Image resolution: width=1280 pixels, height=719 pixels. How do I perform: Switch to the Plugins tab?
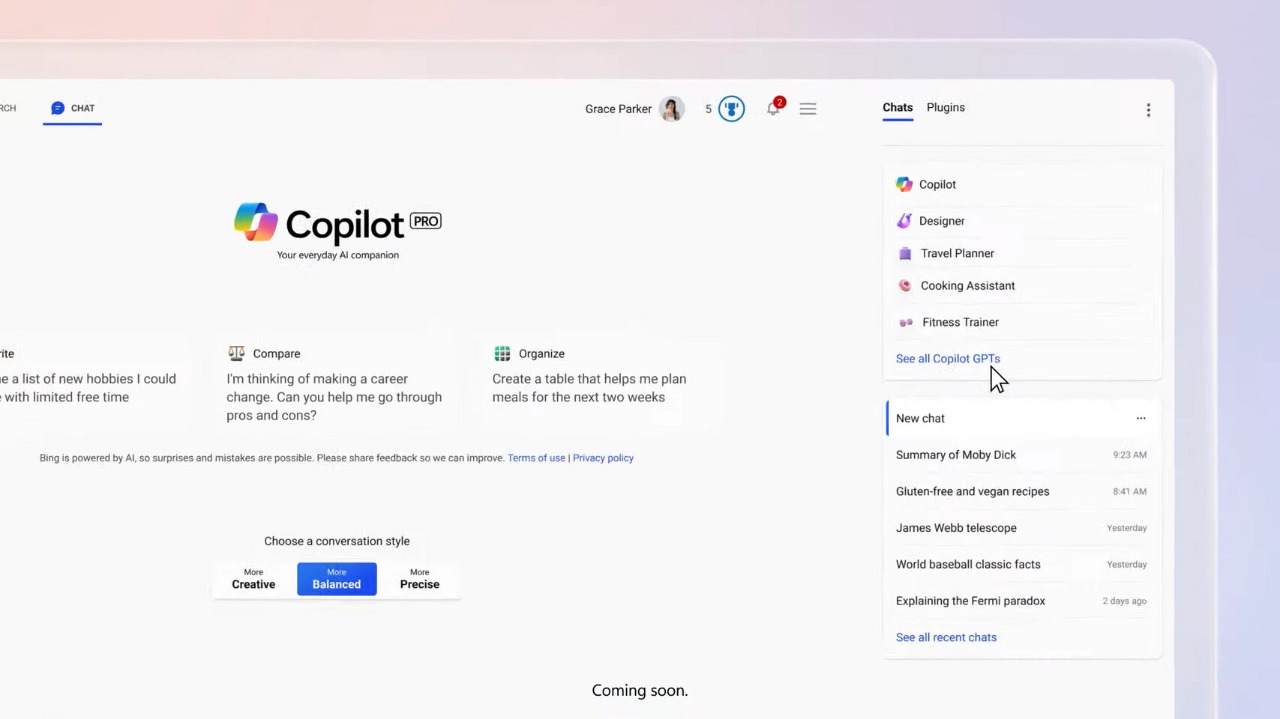point(945,107)
